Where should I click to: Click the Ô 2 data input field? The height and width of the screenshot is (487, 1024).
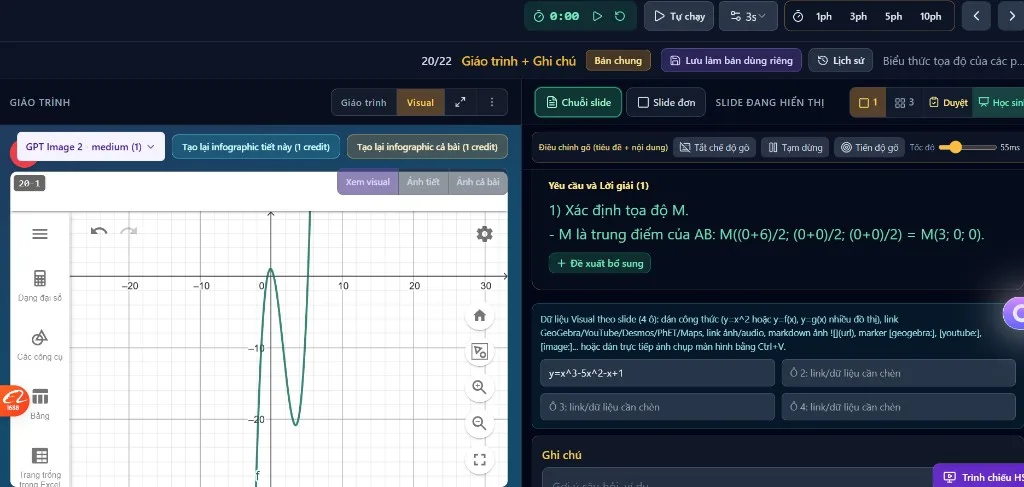[x=899, y=373]
